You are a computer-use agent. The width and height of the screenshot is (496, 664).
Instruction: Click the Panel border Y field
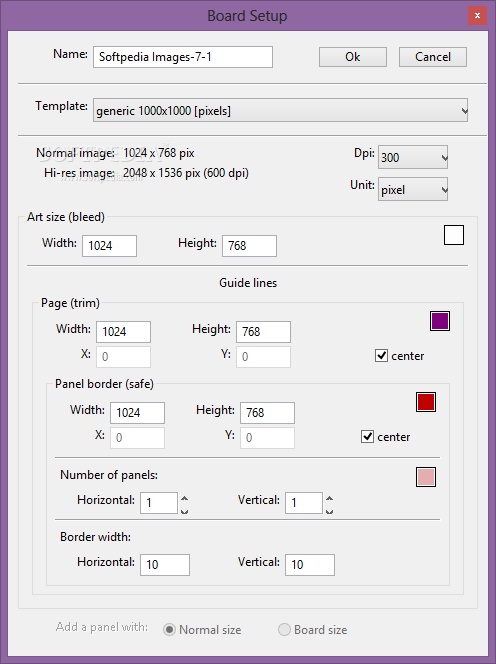coord(267,437)
